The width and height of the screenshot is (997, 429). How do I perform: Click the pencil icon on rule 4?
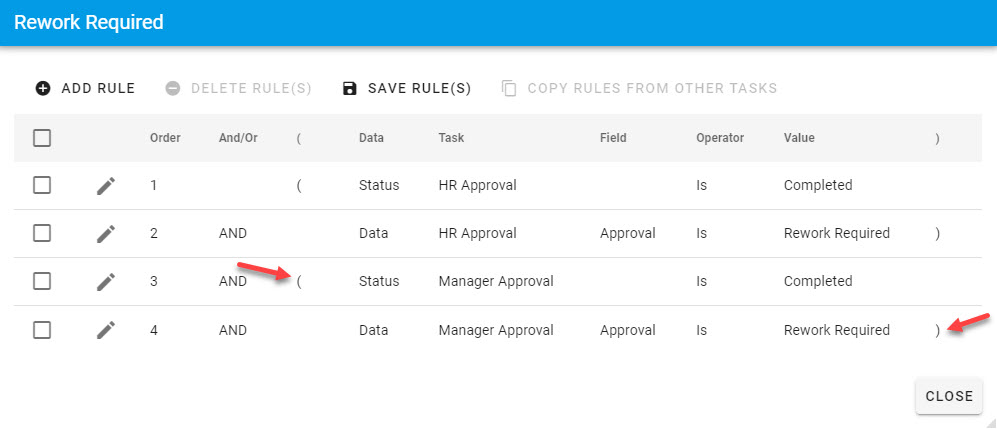106,330
